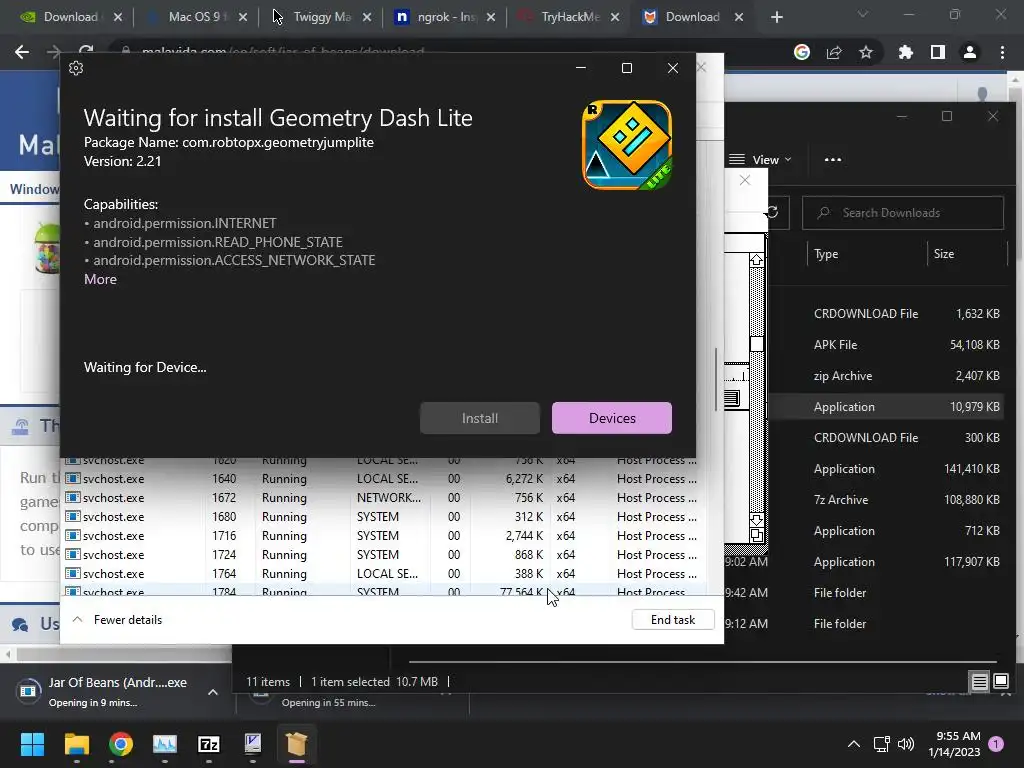Expand Jar Of Beans download options chevron
Screen dimensions: 1024x768
[213, 692]
